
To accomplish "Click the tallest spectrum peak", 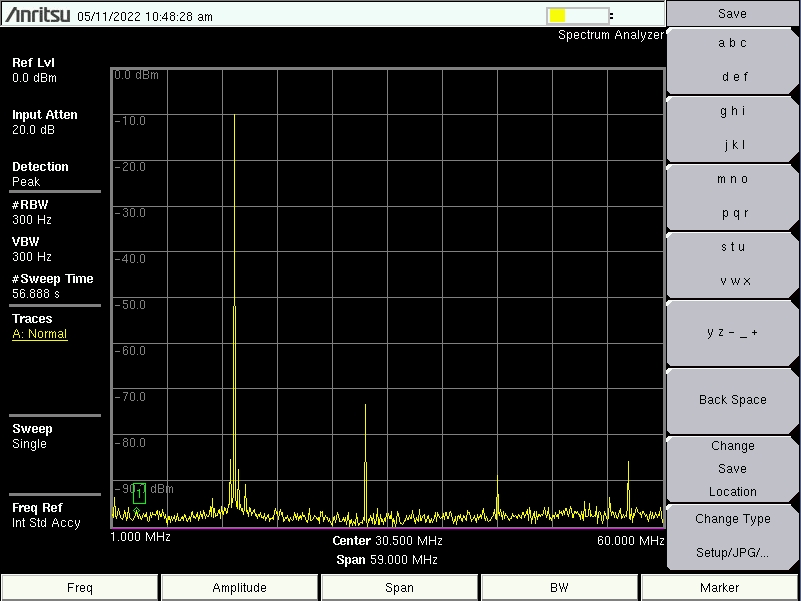I will (234, 116).
